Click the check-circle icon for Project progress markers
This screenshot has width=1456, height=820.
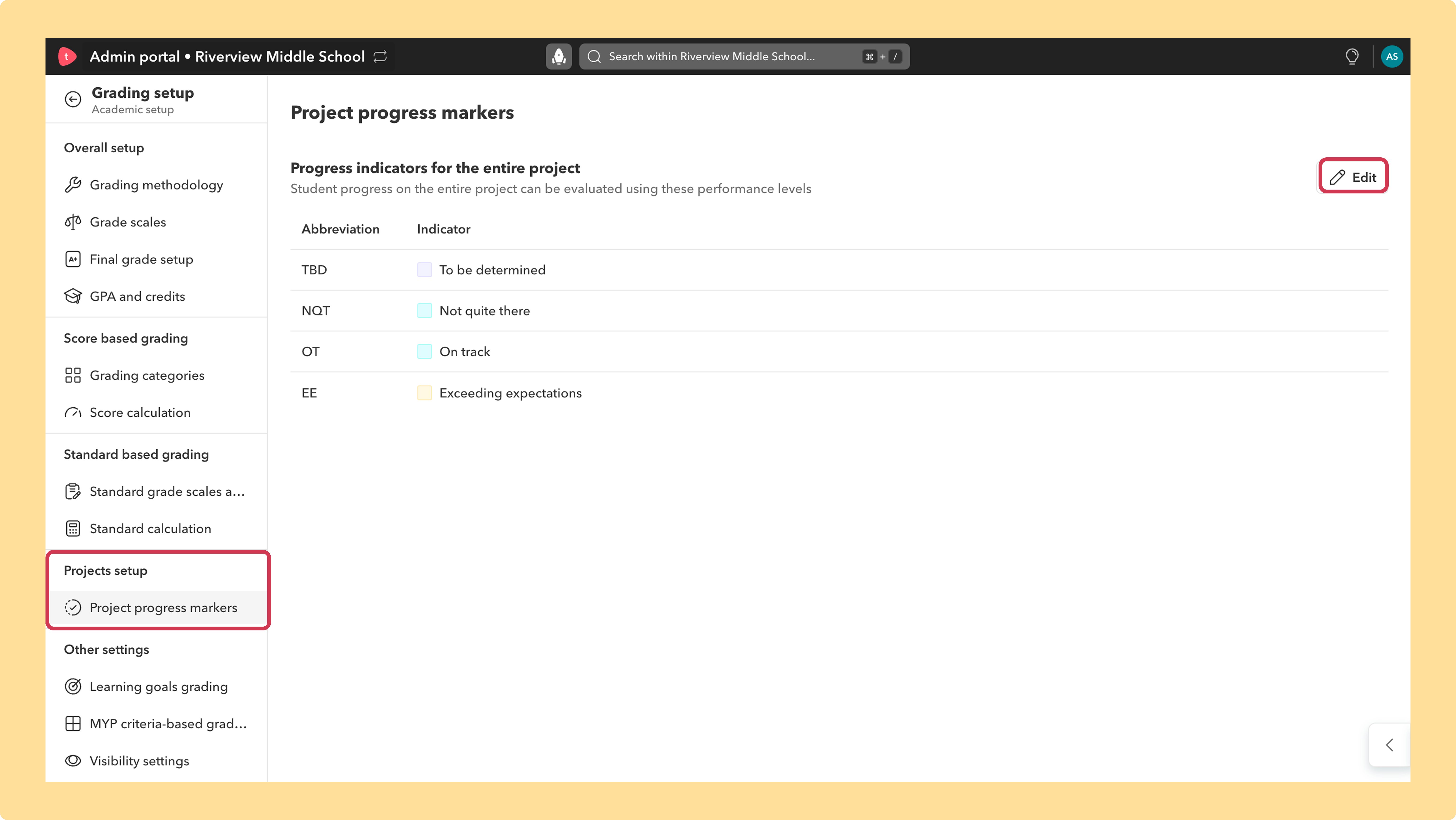click(x=73, y=607)
